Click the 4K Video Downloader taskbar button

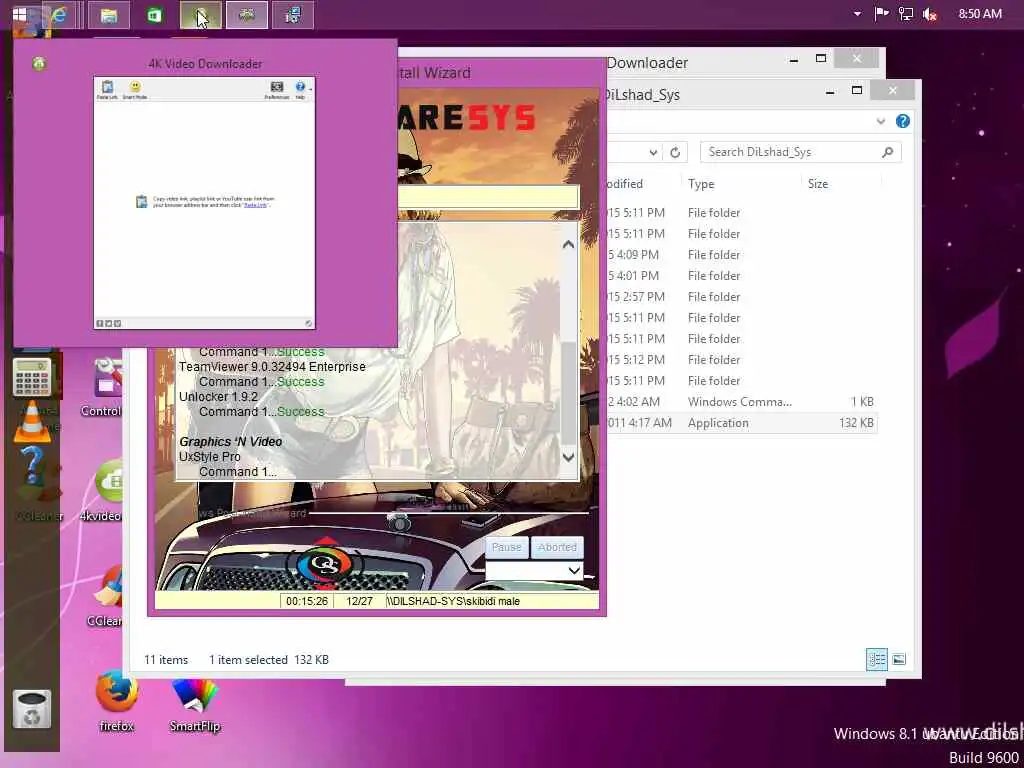(x=201, y=14)
